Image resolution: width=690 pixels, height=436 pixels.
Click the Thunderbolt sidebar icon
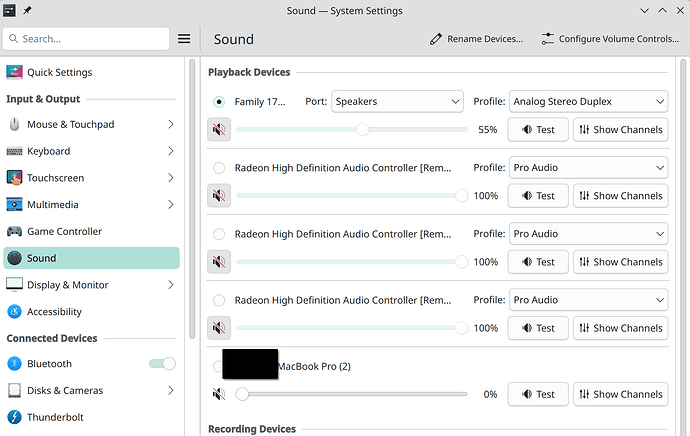(15, 417)
